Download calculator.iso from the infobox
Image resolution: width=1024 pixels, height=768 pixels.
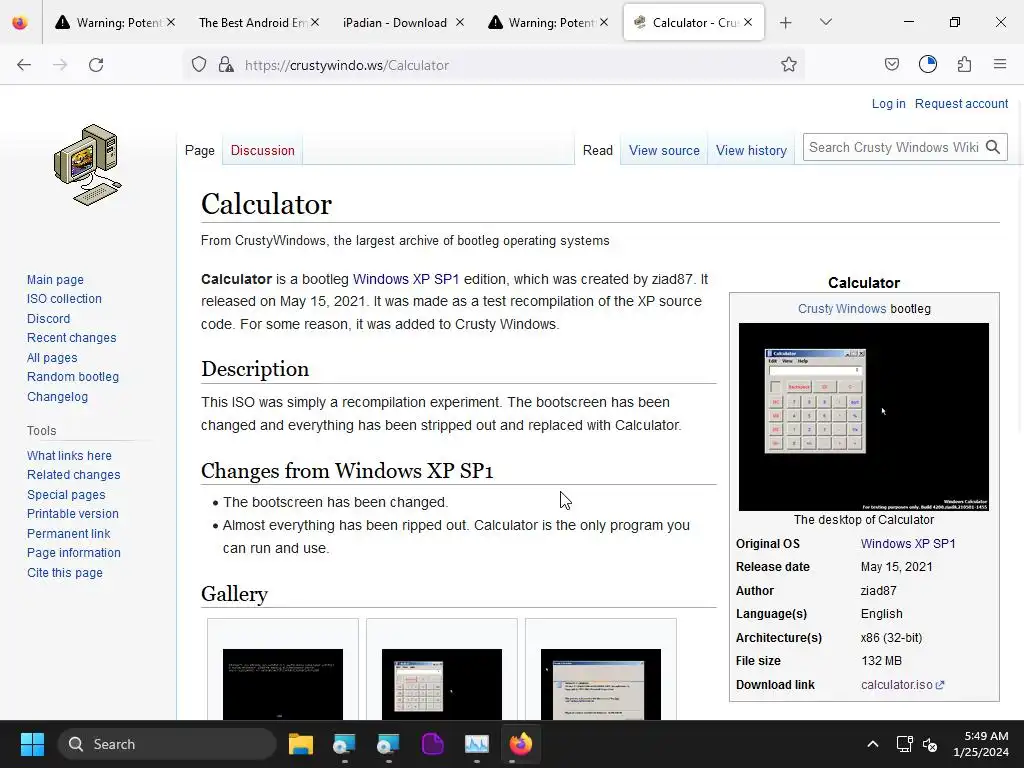(903, 684)
